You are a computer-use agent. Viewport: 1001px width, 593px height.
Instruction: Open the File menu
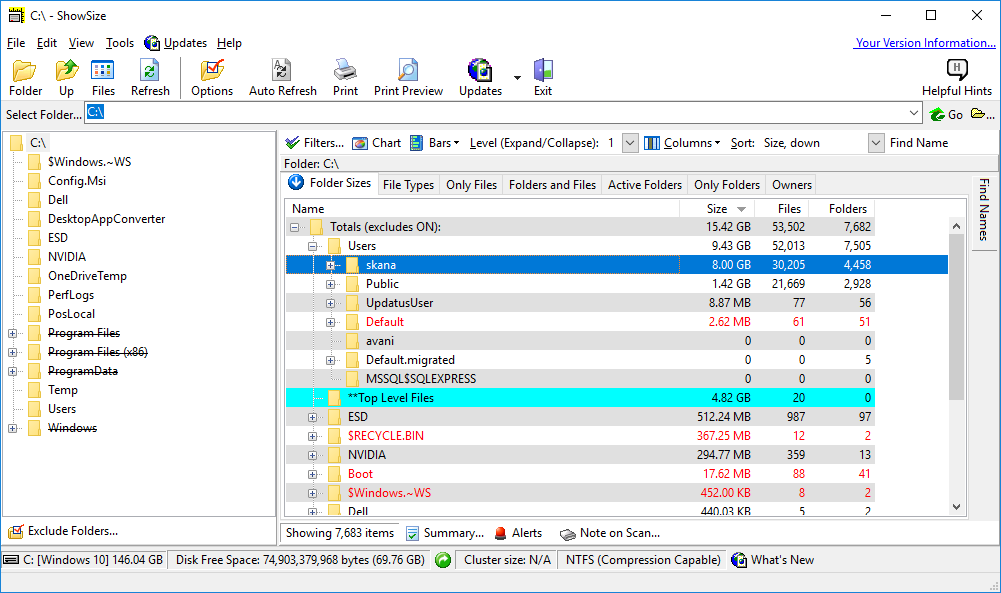16,43
